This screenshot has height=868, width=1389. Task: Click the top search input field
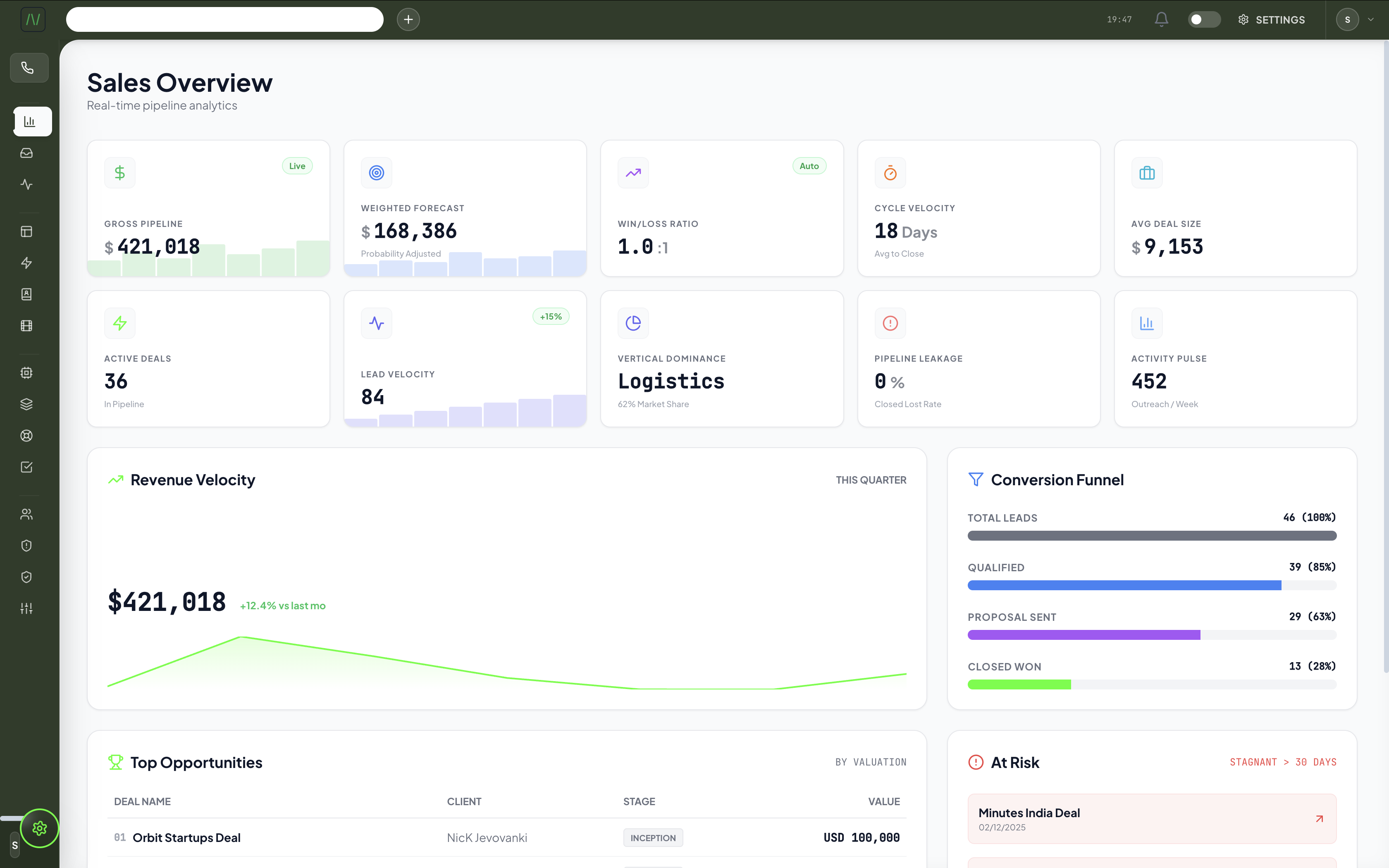tap(224, 19)
